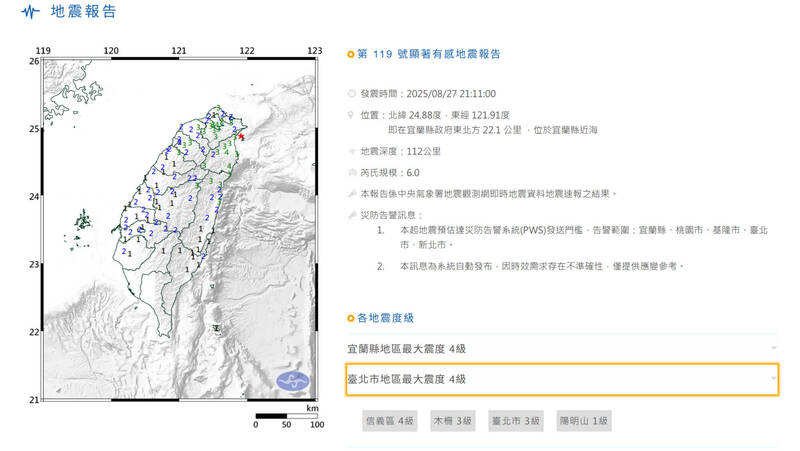Image resolution: width=800 pixels, height=451 pixels.
Task: Click the magnitude icon beside 芮氏規模
Action: 351,174
